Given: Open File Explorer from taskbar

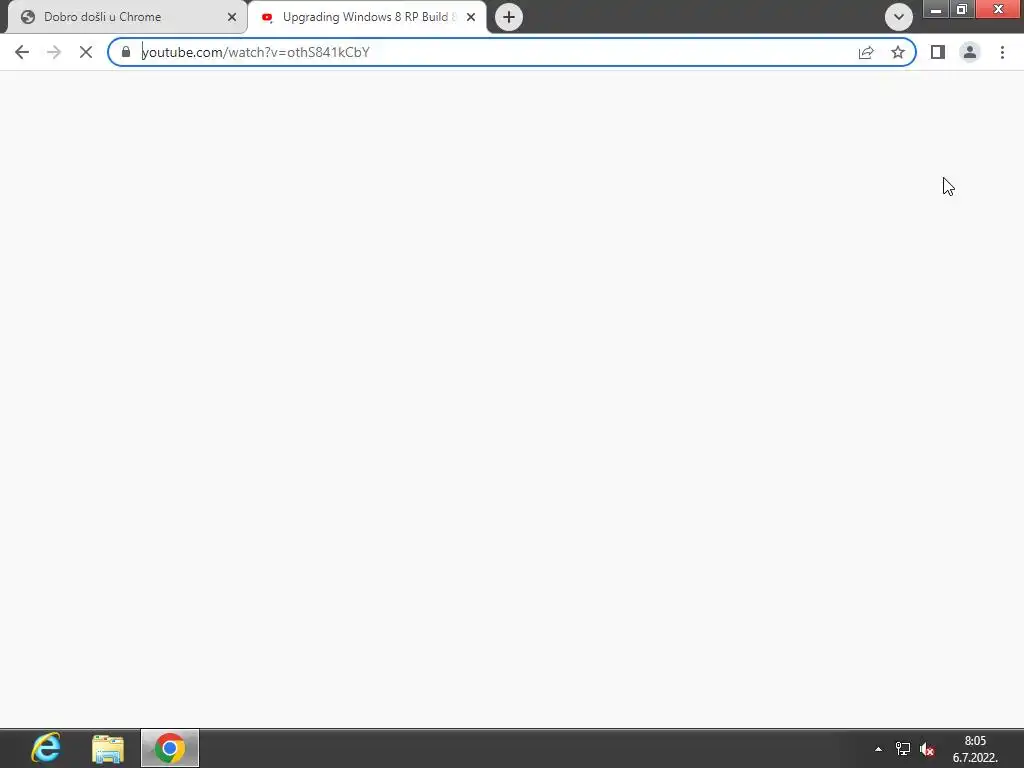Looking at the screenshot, I should pyautogui.click(x=108, y=748).
